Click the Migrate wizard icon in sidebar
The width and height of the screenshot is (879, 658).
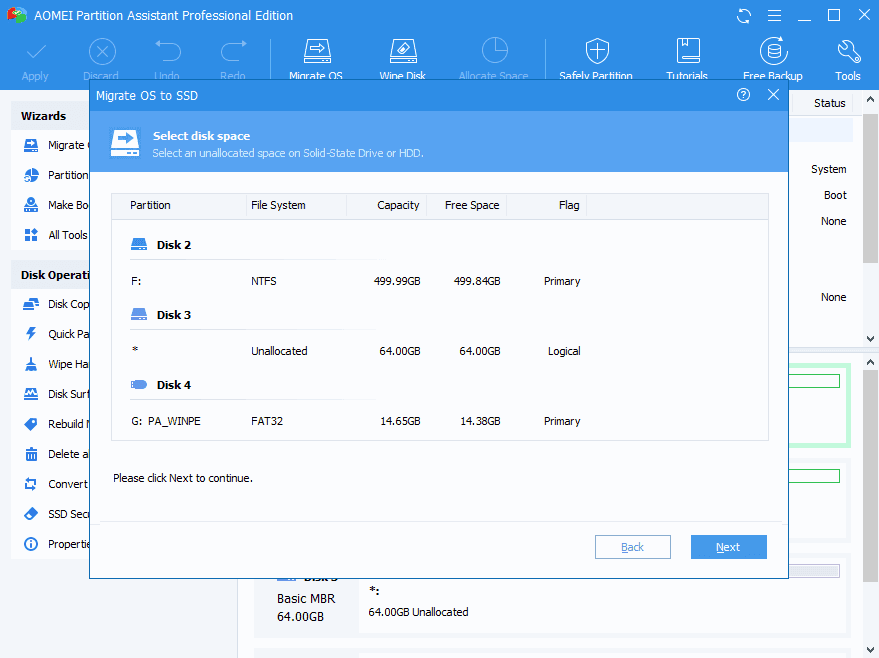click(31, 145)
